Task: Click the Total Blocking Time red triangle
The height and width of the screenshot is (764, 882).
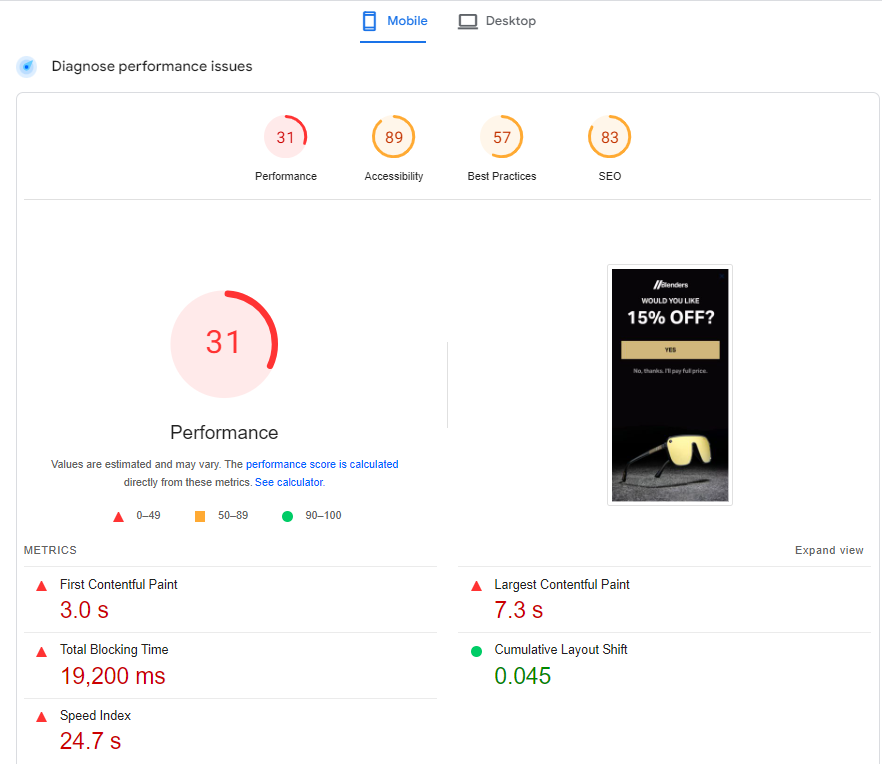Action: (x=42, y=652)
